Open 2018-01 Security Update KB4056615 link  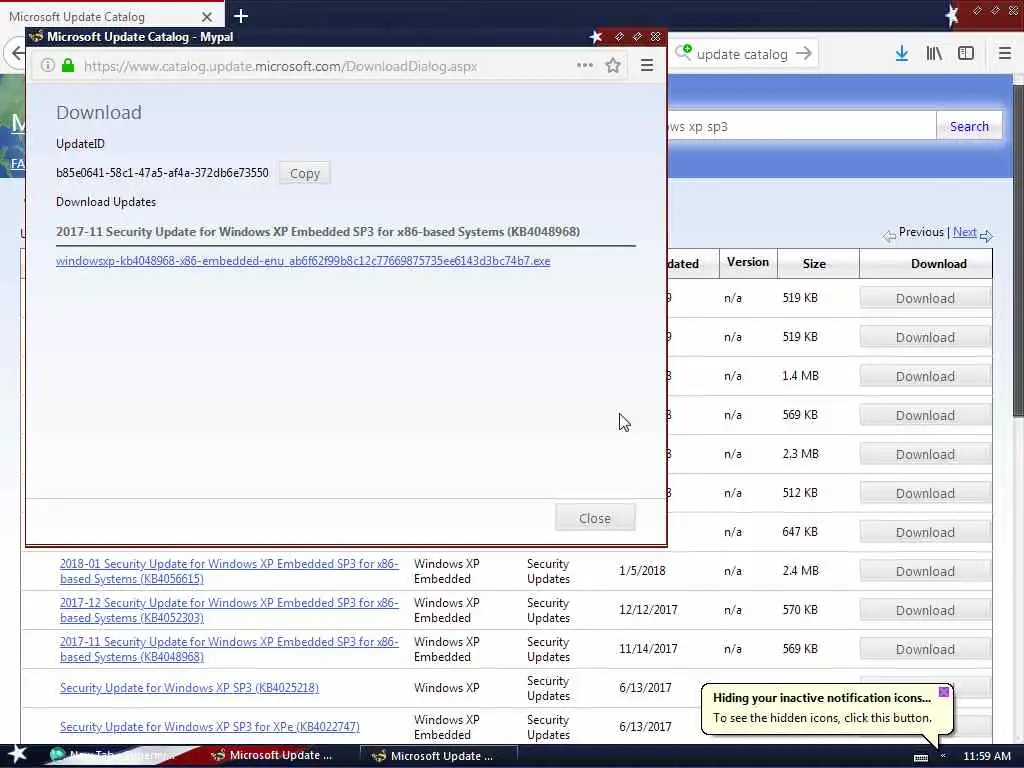pyautogui.click(x=229, y=571)
